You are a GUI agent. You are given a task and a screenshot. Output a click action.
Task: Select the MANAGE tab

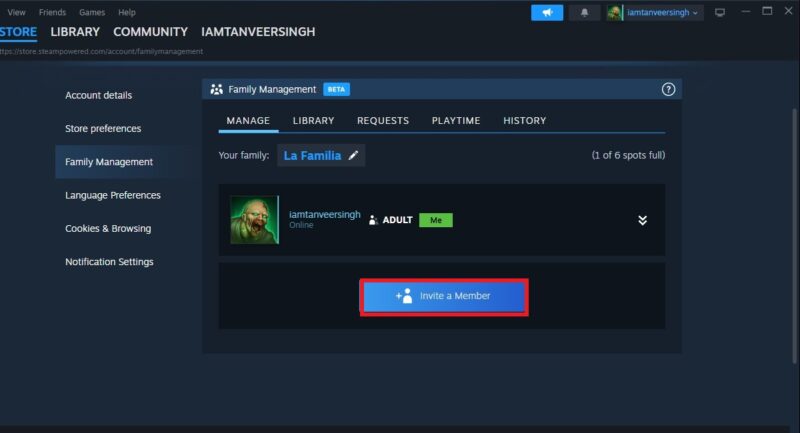point(248,121)
